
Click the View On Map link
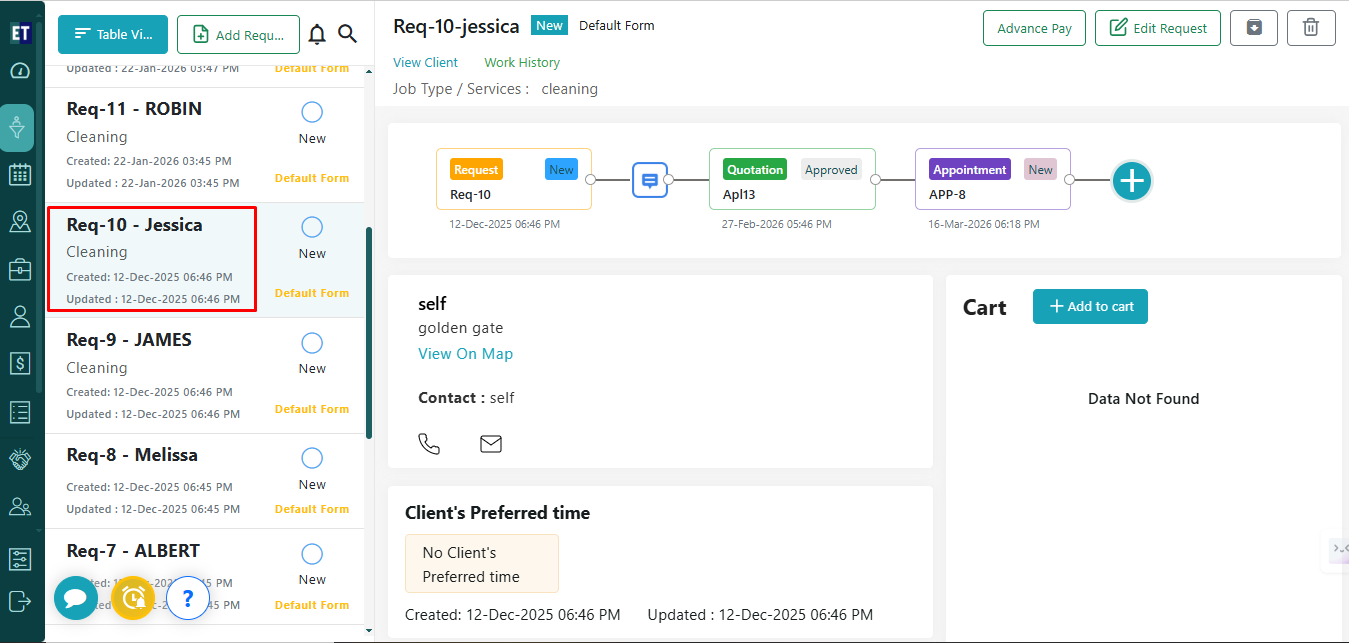[465, 353]
